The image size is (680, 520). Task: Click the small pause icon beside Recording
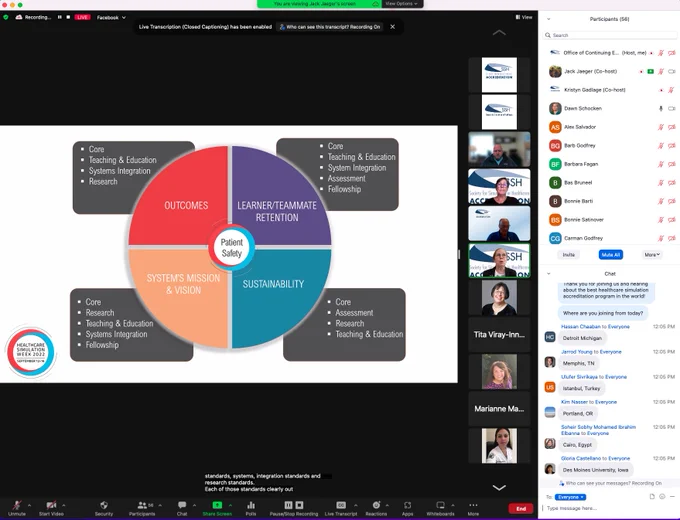coord(59,17)
